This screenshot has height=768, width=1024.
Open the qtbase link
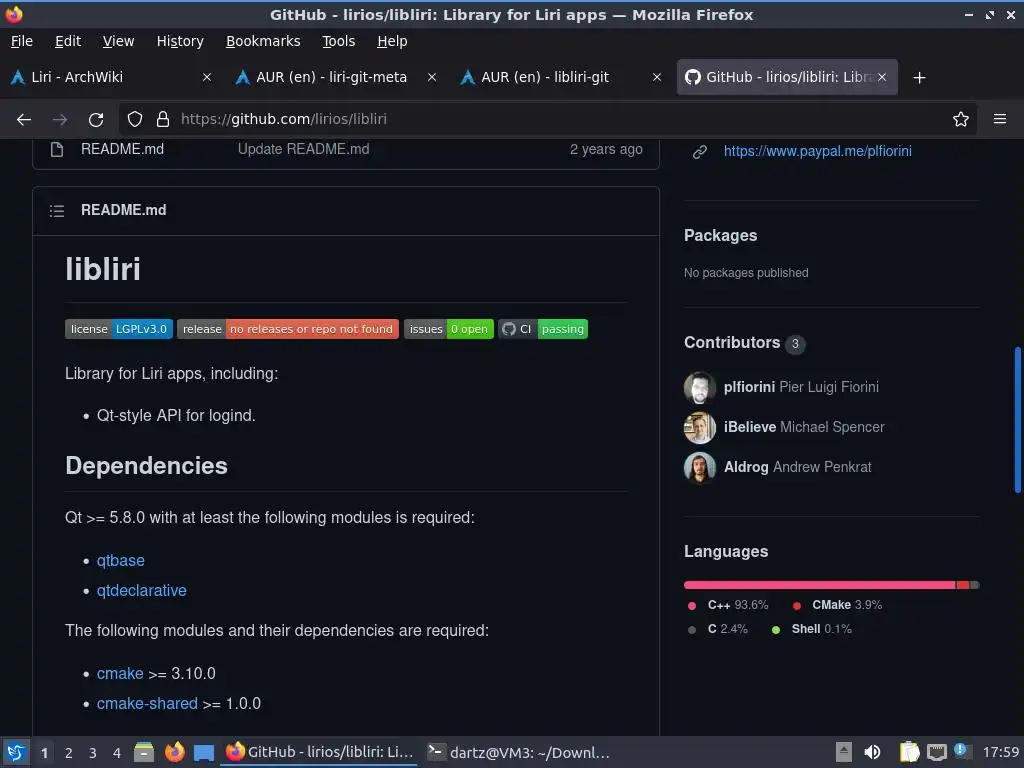point(121,561)
